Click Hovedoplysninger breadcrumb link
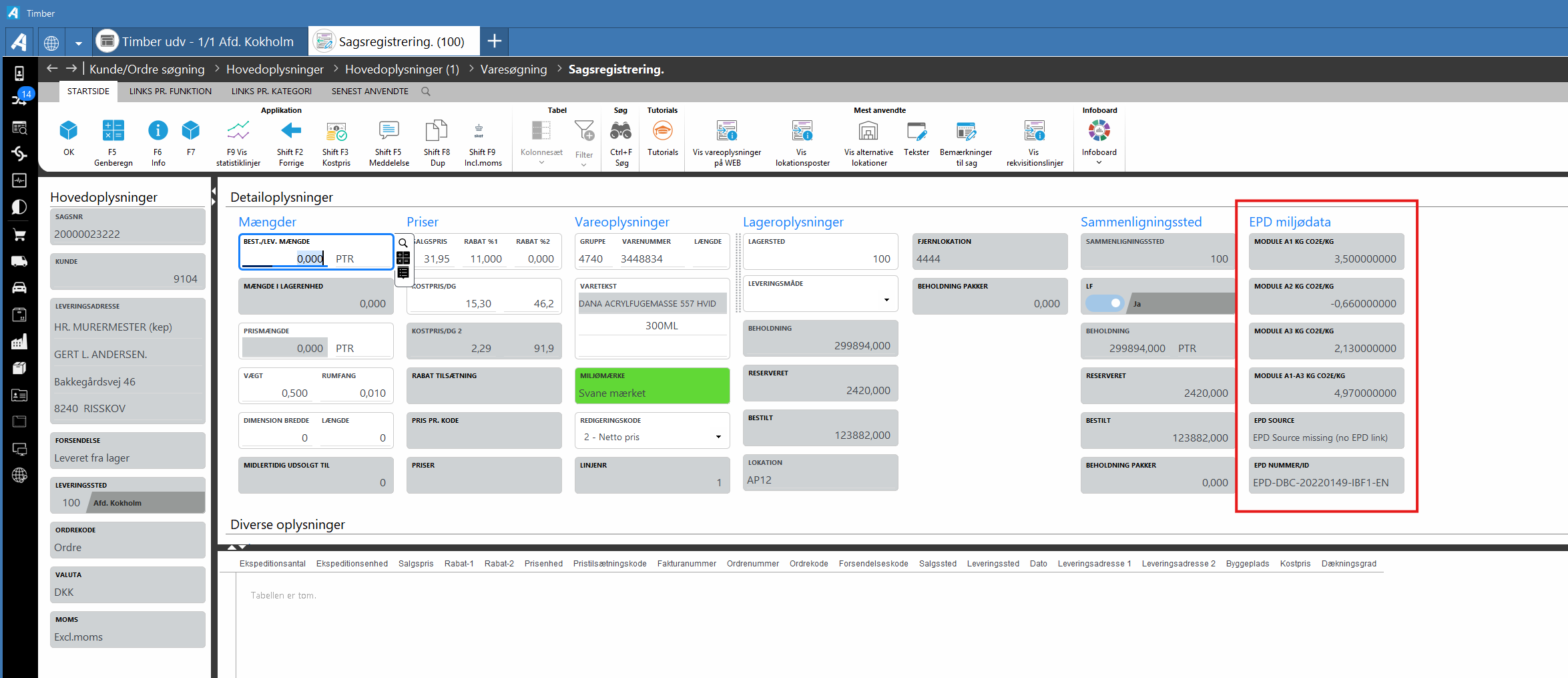Viewport: 1568px width, 678px height. 274,69
